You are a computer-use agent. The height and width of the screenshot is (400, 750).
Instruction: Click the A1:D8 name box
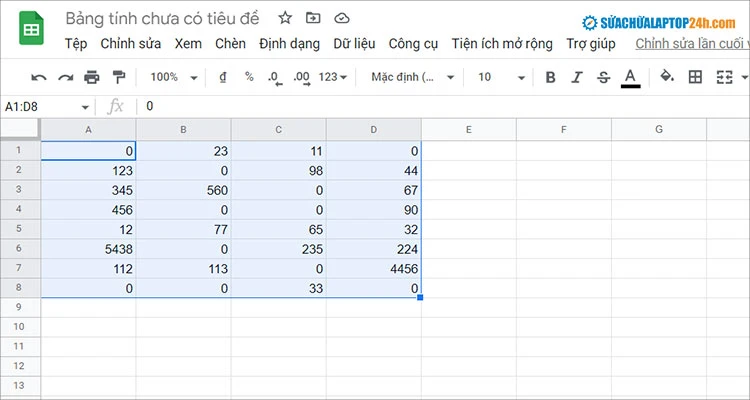click(46, 107)
